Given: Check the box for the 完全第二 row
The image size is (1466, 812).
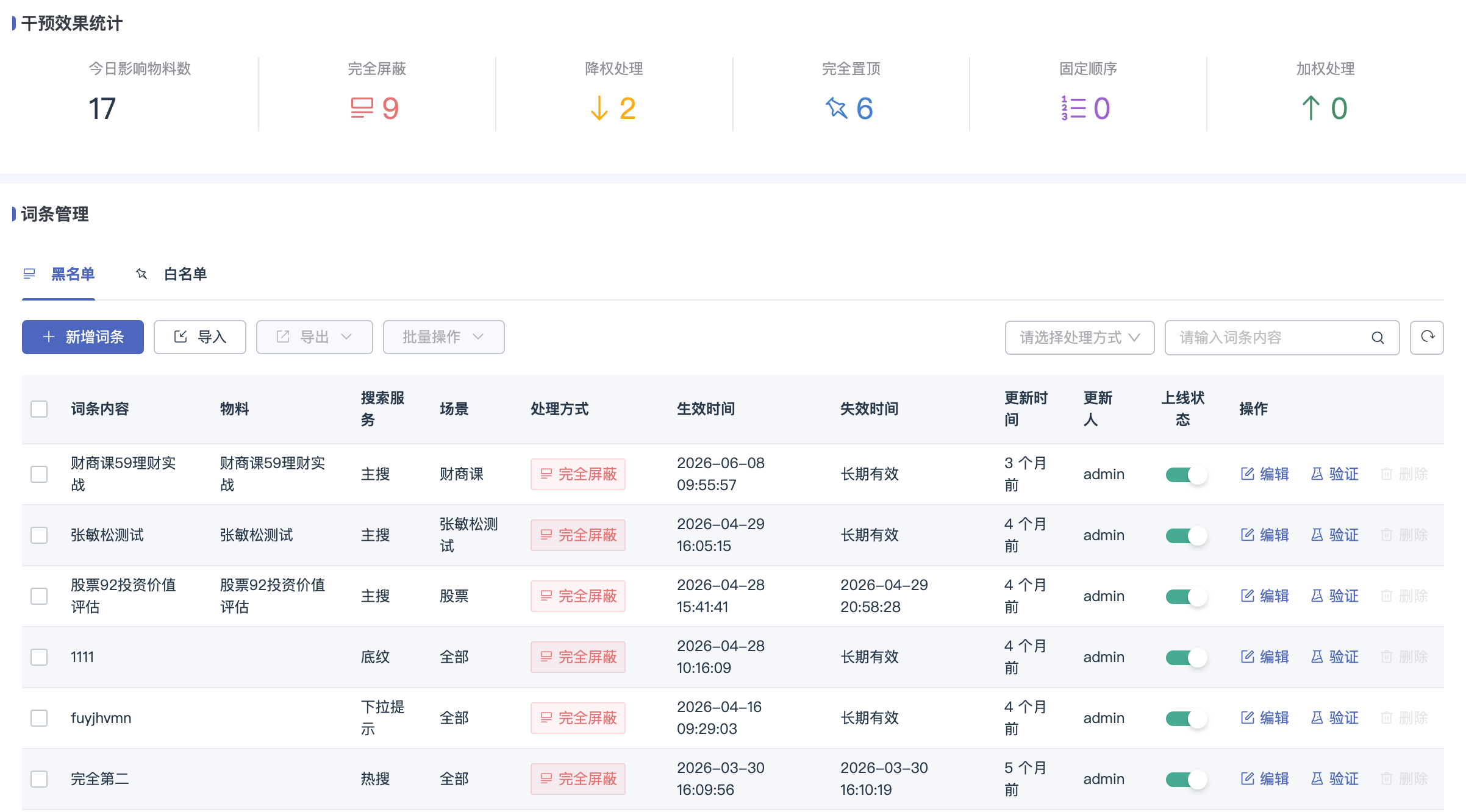Looking at the screenshot, I should point(39,779).
